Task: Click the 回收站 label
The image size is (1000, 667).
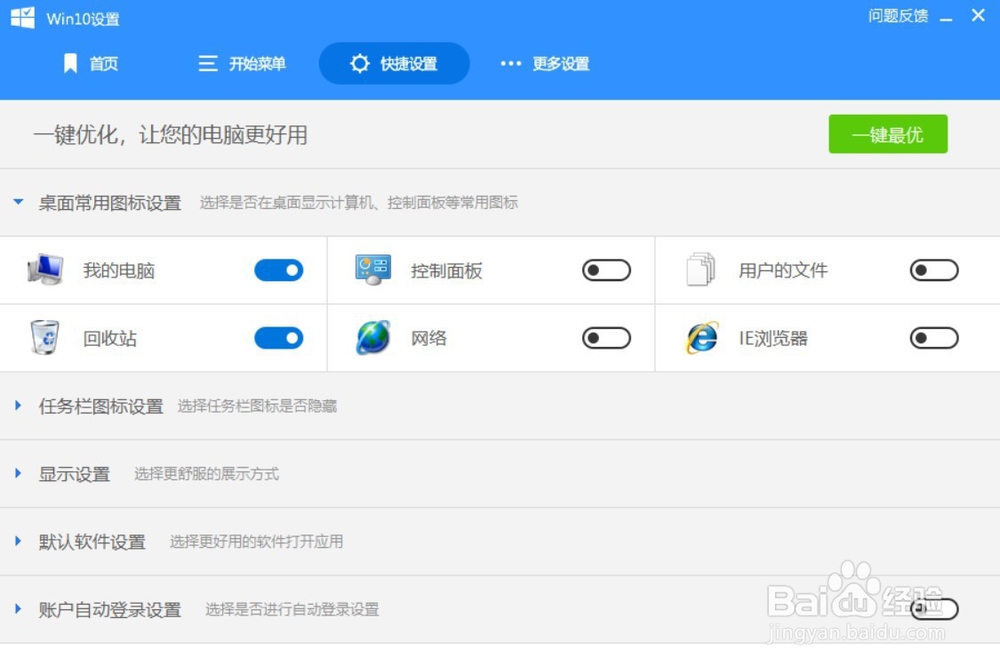Action: (110, 338)
